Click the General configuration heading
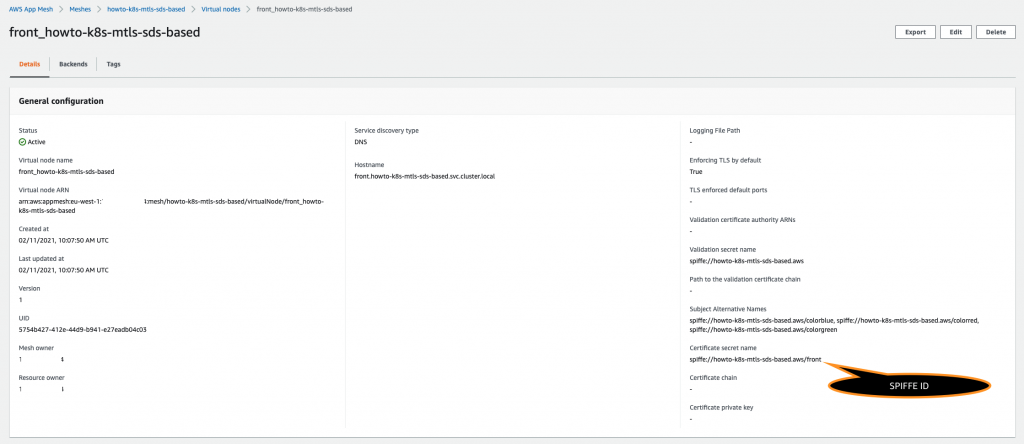 61,101
